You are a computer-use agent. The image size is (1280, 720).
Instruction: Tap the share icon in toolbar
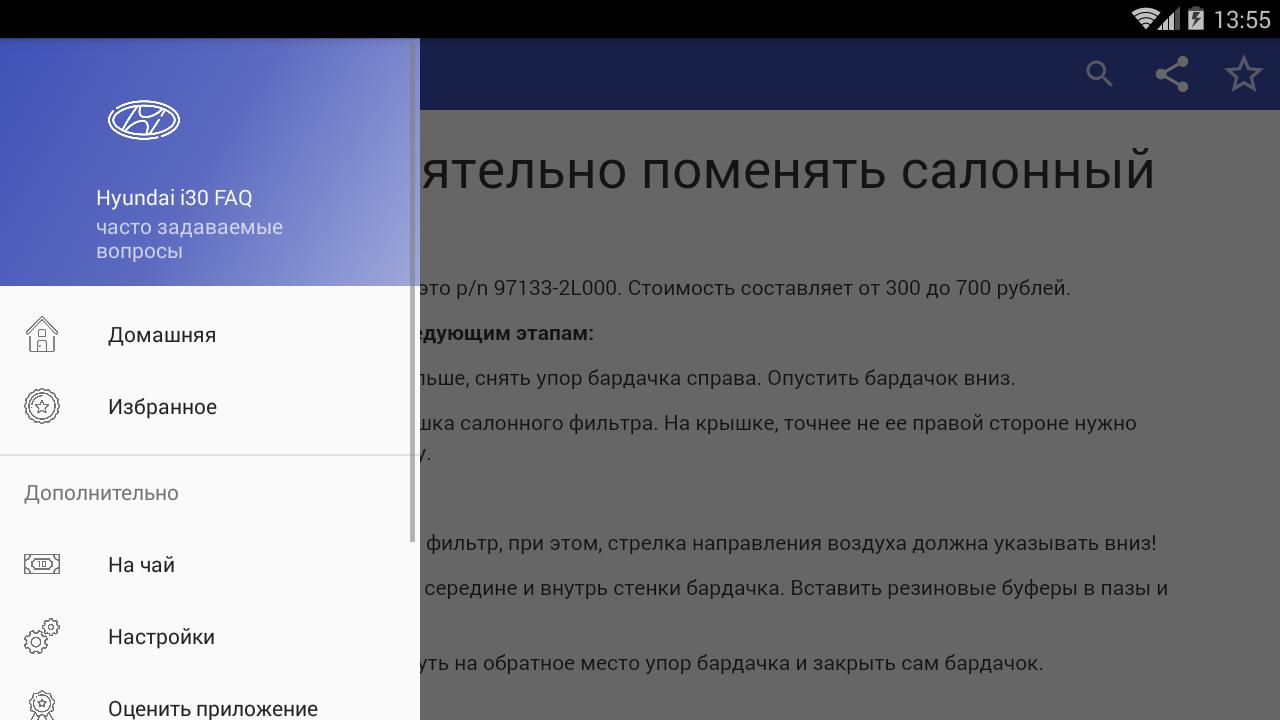[1171, 74]
